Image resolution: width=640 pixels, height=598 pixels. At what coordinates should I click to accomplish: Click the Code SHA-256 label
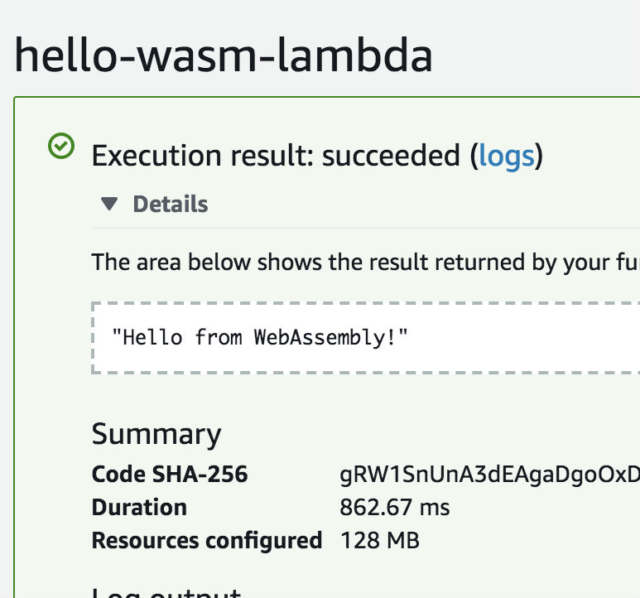tap(169, 474)
